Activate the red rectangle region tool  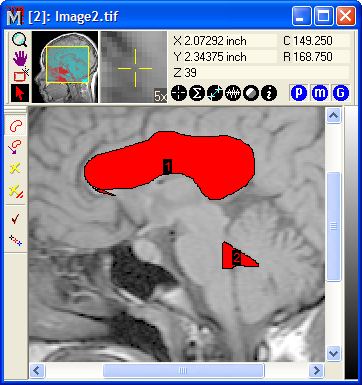tap(21, 75)
